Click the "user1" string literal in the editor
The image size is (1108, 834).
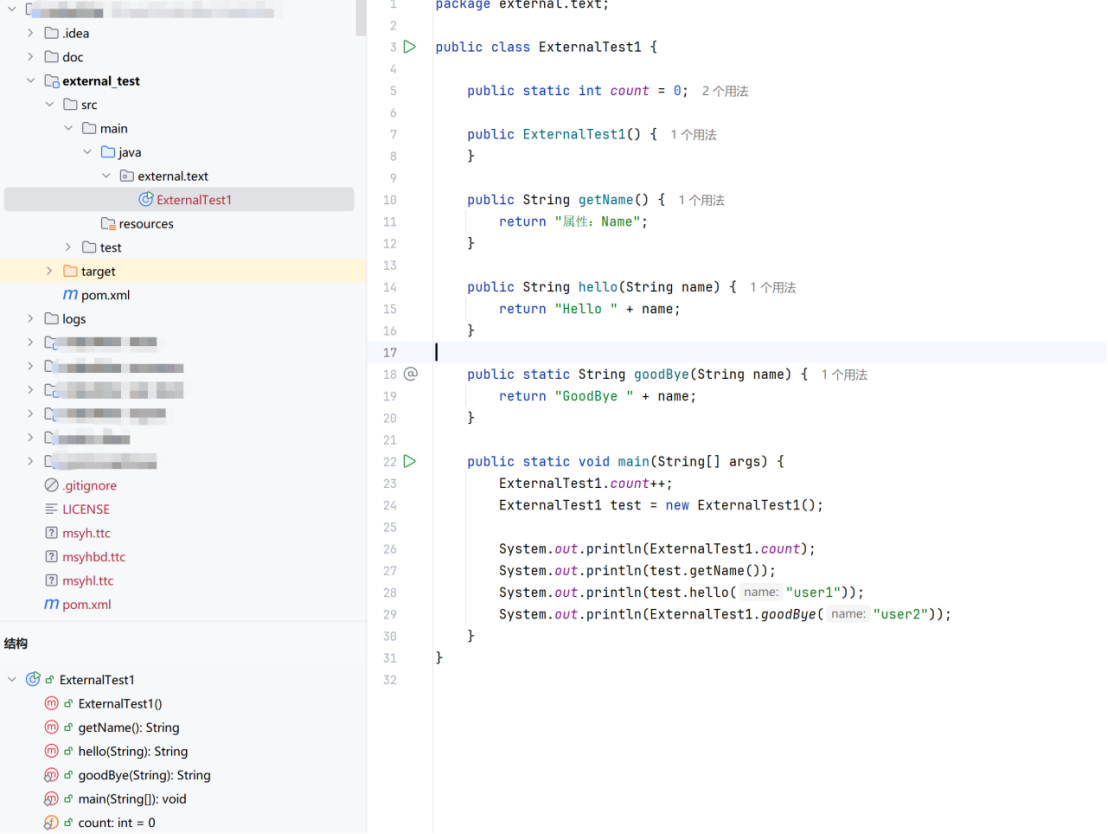pos(813,592)
